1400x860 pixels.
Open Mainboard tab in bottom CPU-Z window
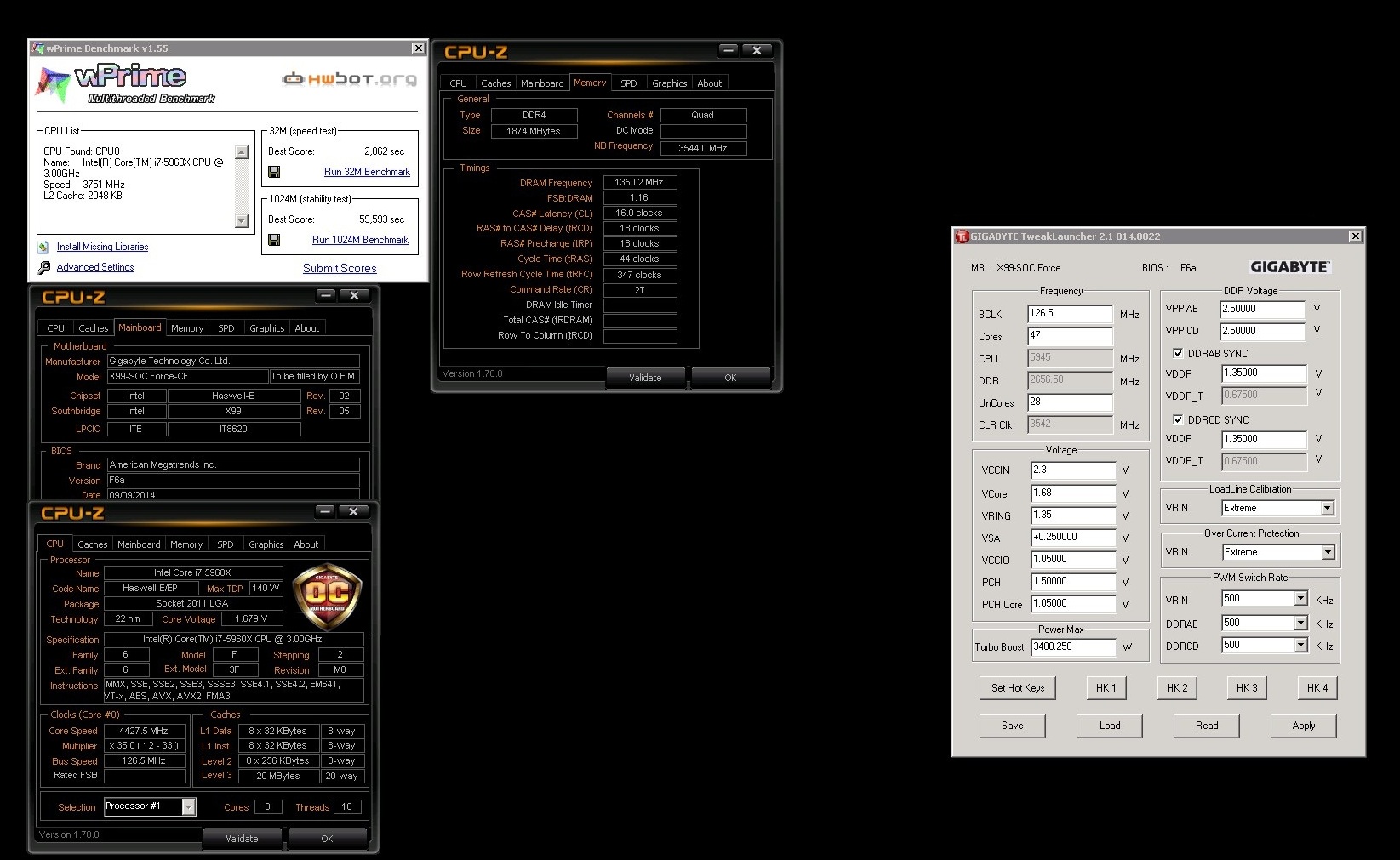point(139,544)
